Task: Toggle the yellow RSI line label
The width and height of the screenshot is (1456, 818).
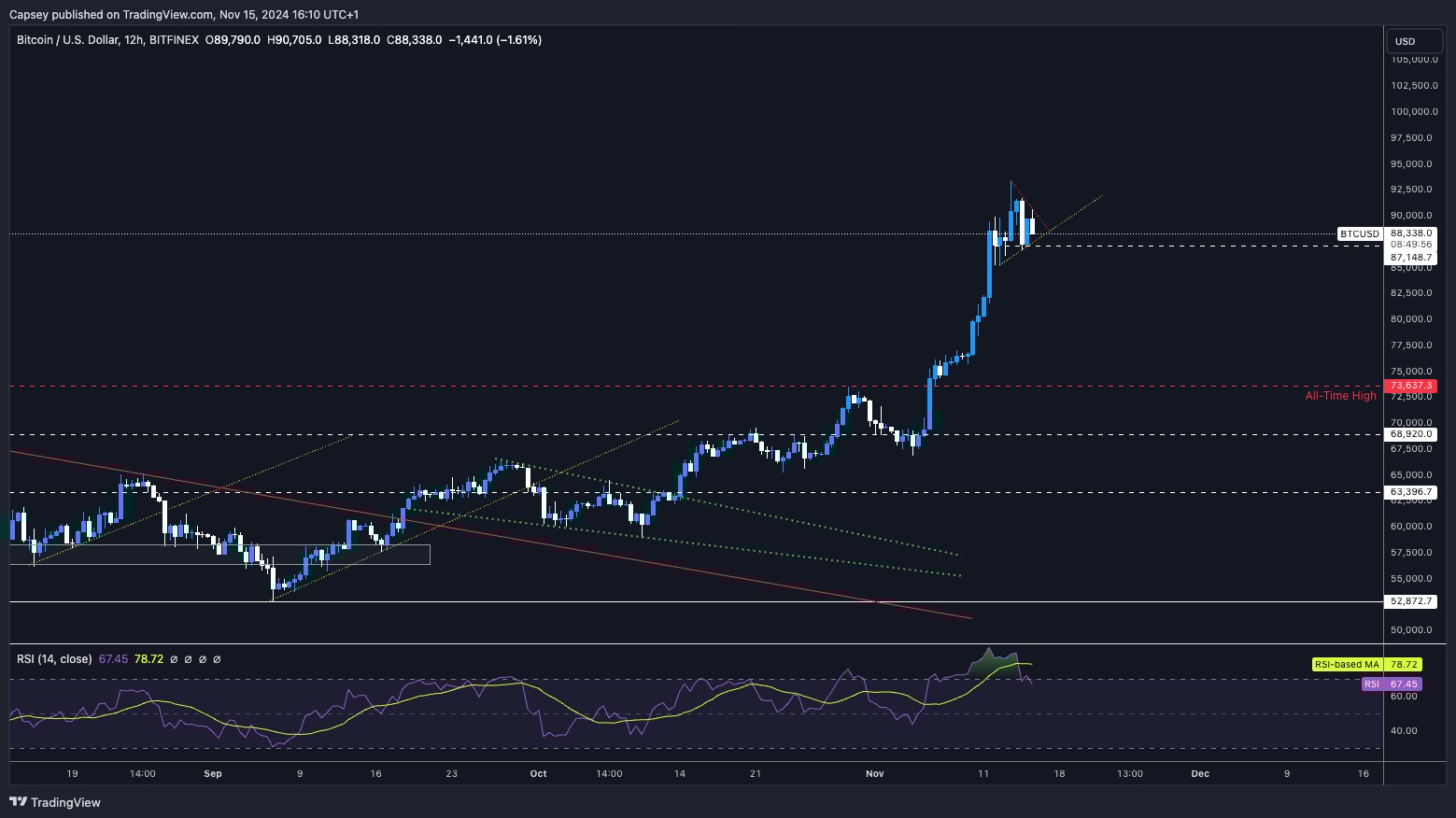Action: (1371, 684)
